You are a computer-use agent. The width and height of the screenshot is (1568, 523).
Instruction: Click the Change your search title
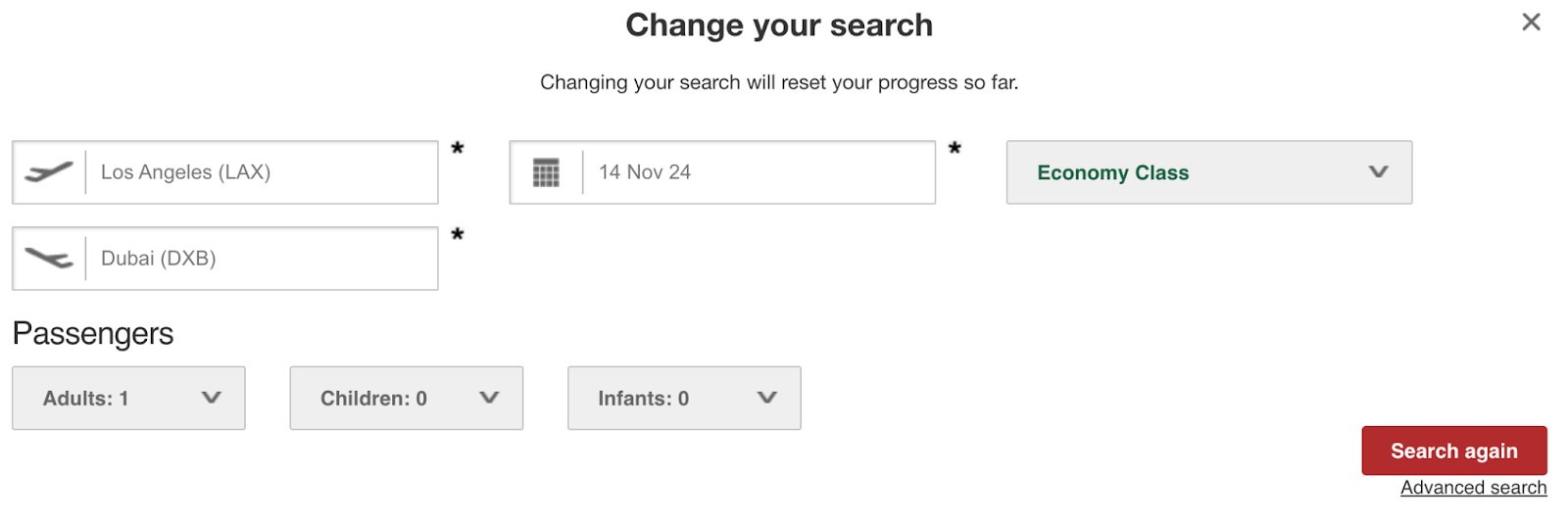[x=779, y=25]
